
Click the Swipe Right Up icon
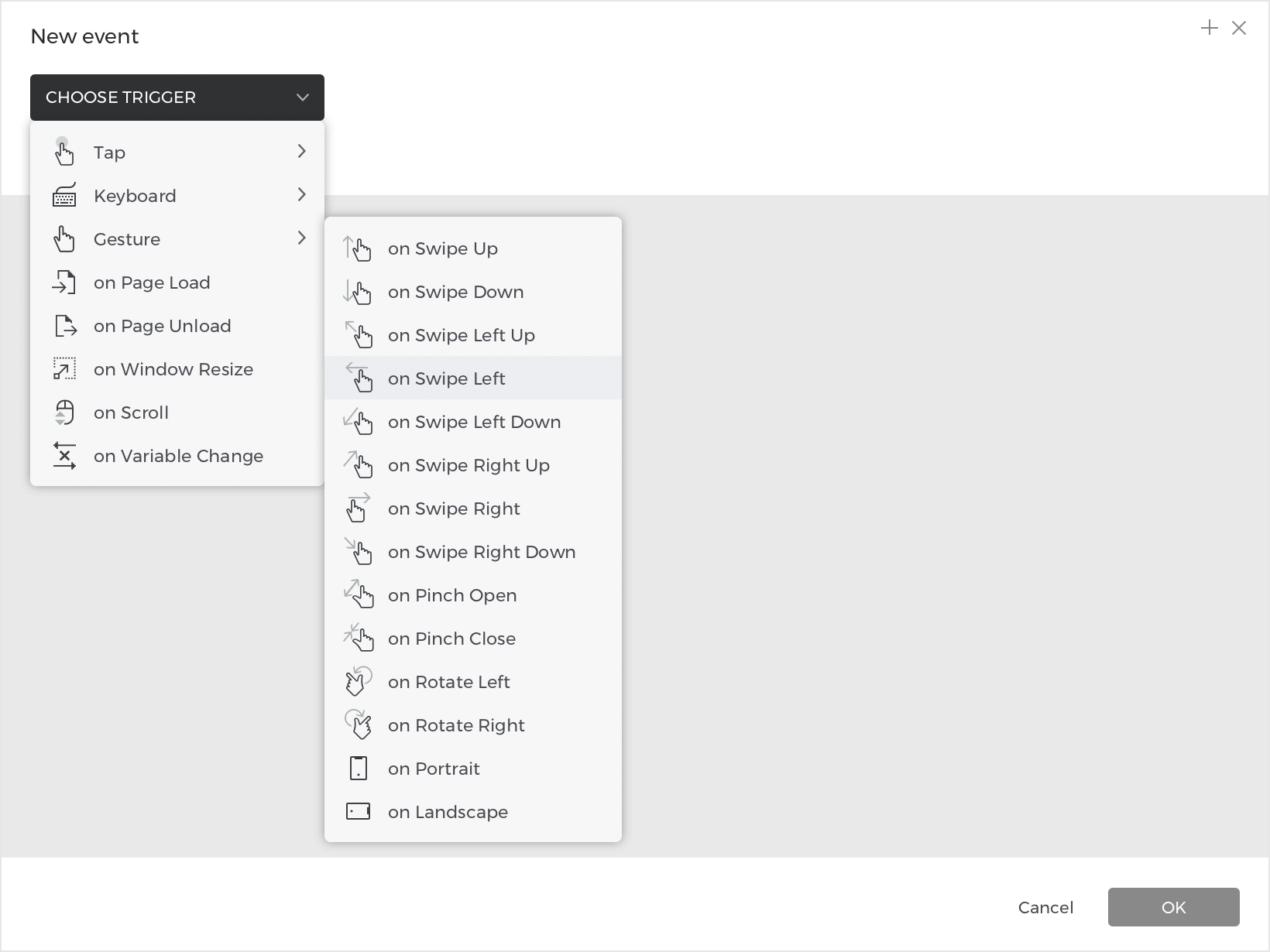359,465
